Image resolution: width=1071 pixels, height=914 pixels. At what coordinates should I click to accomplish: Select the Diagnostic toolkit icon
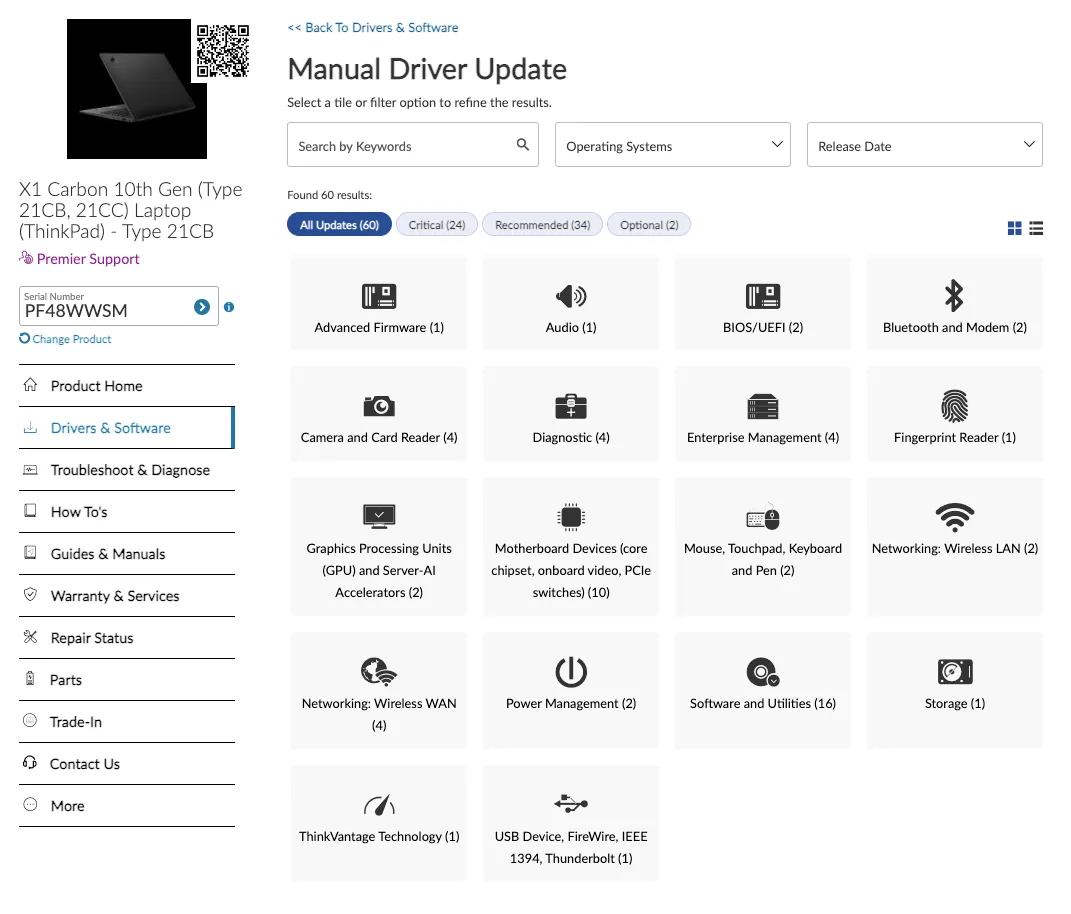571,406
